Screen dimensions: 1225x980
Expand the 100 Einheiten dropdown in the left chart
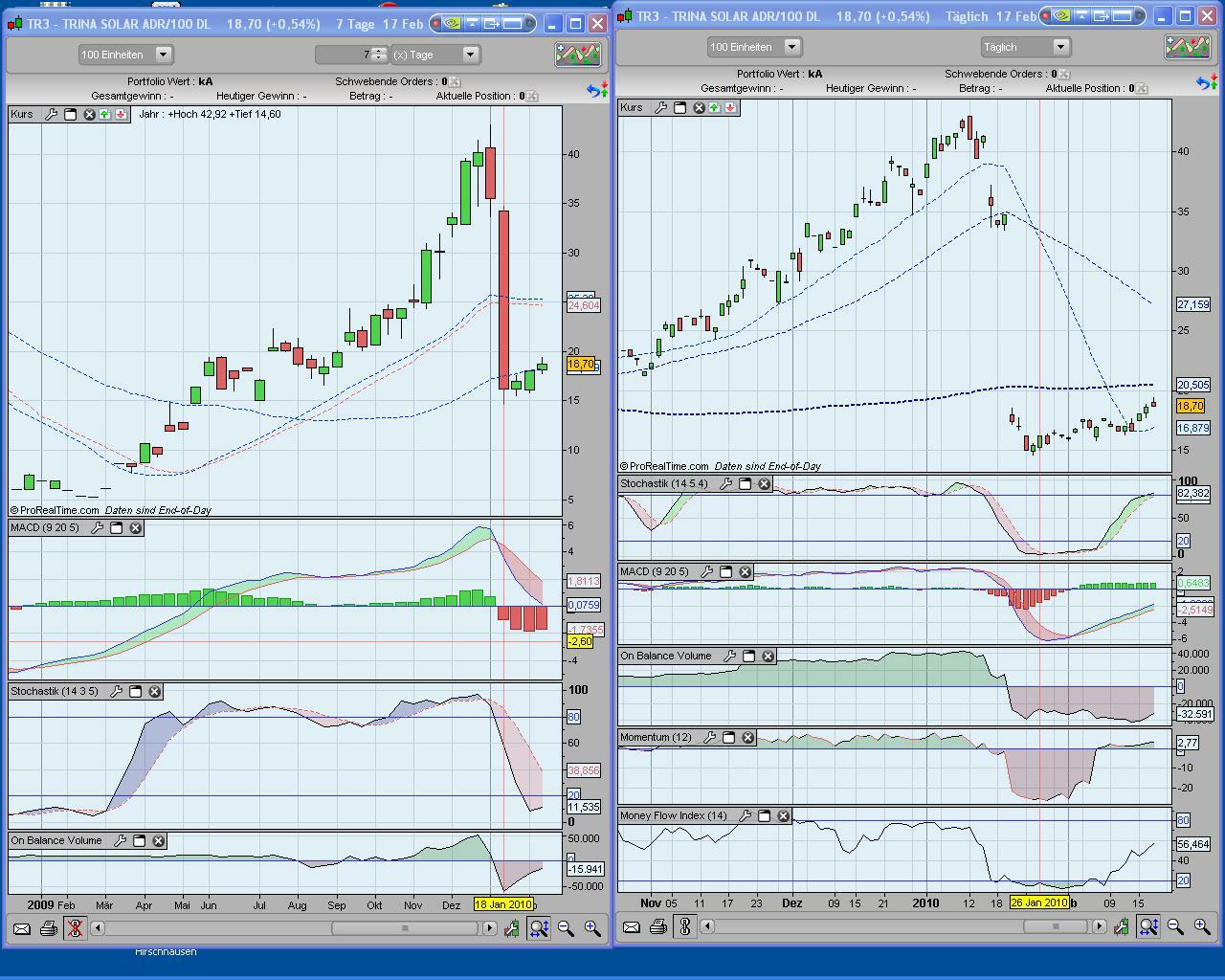tap(163, 55)
